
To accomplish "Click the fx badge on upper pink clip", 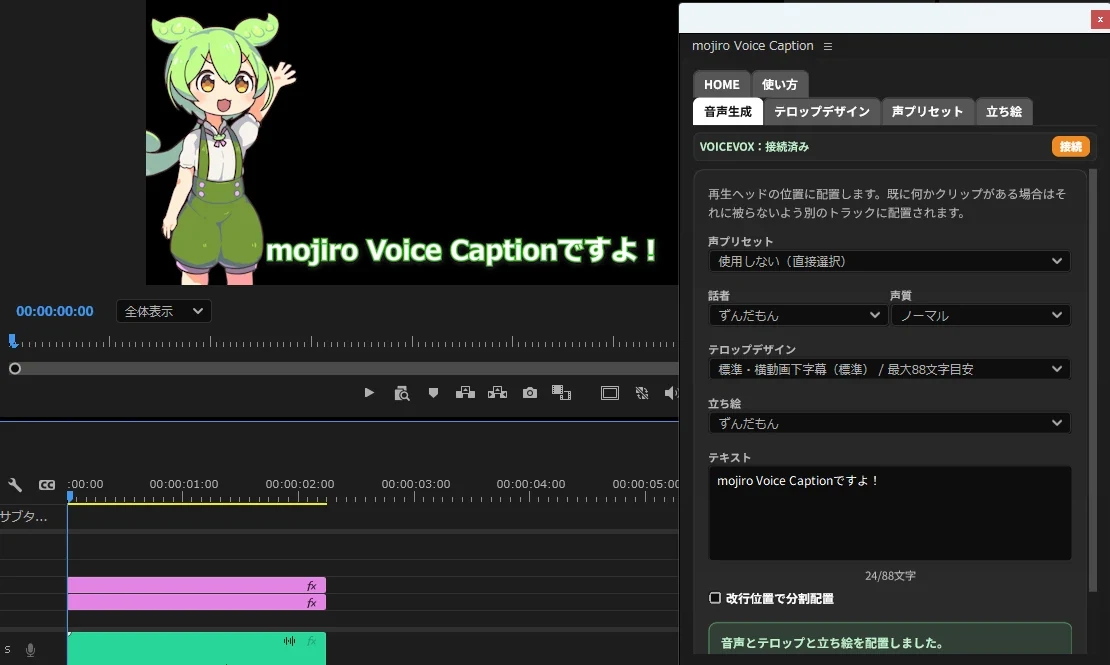I will (311, 586).
